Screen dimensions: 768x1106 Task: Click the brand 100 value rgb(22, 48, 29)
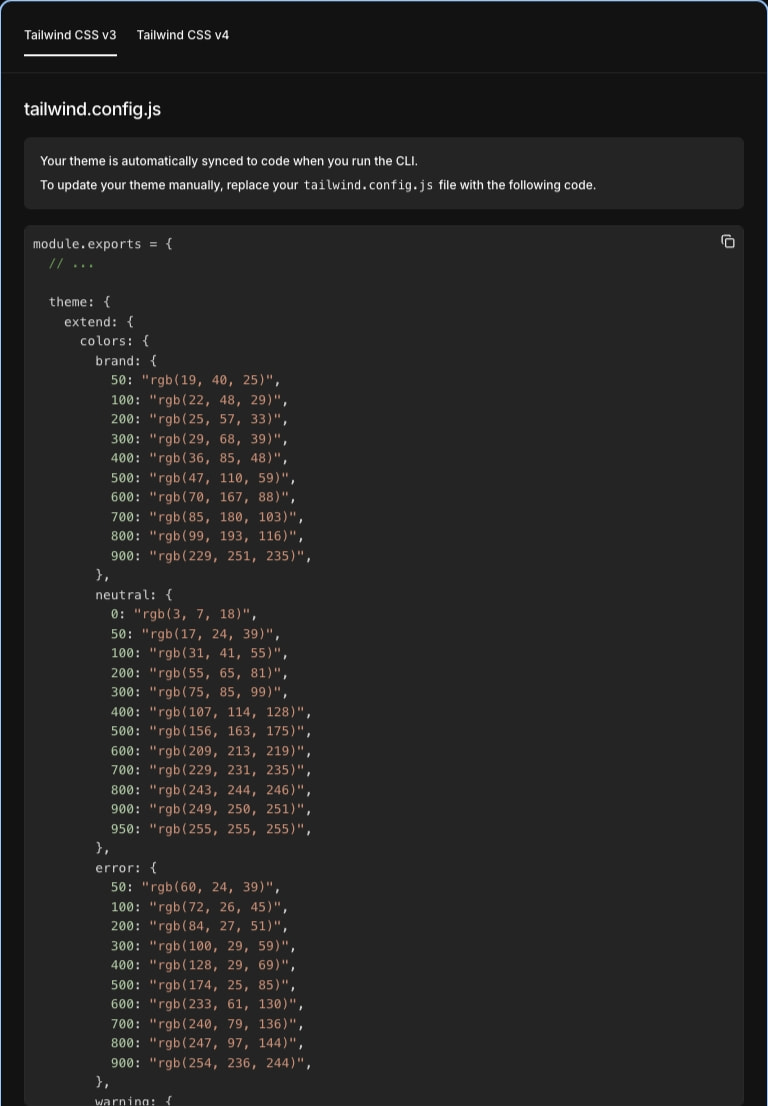pos(214,400)
